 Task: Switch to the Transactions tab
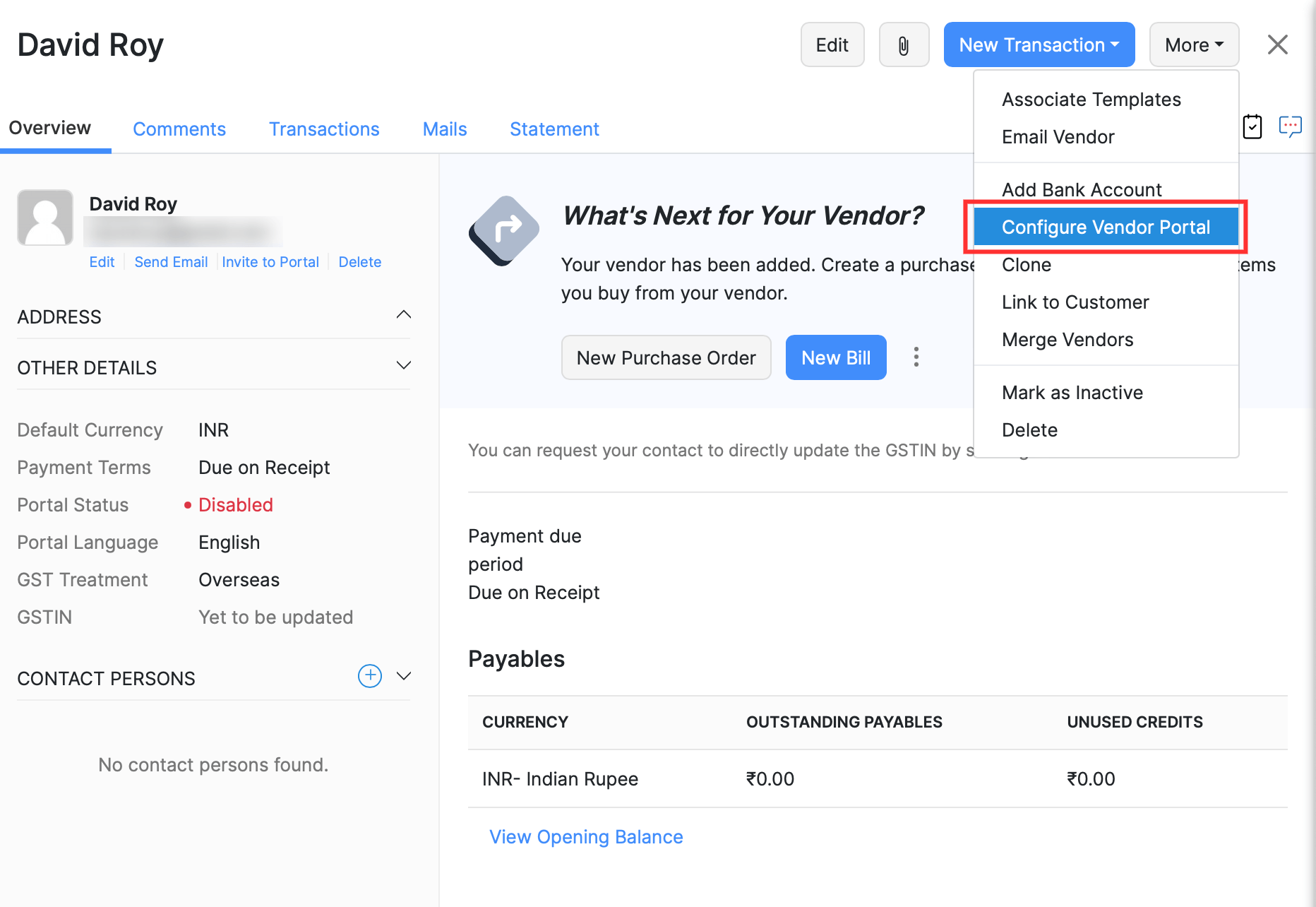[324, 129]
